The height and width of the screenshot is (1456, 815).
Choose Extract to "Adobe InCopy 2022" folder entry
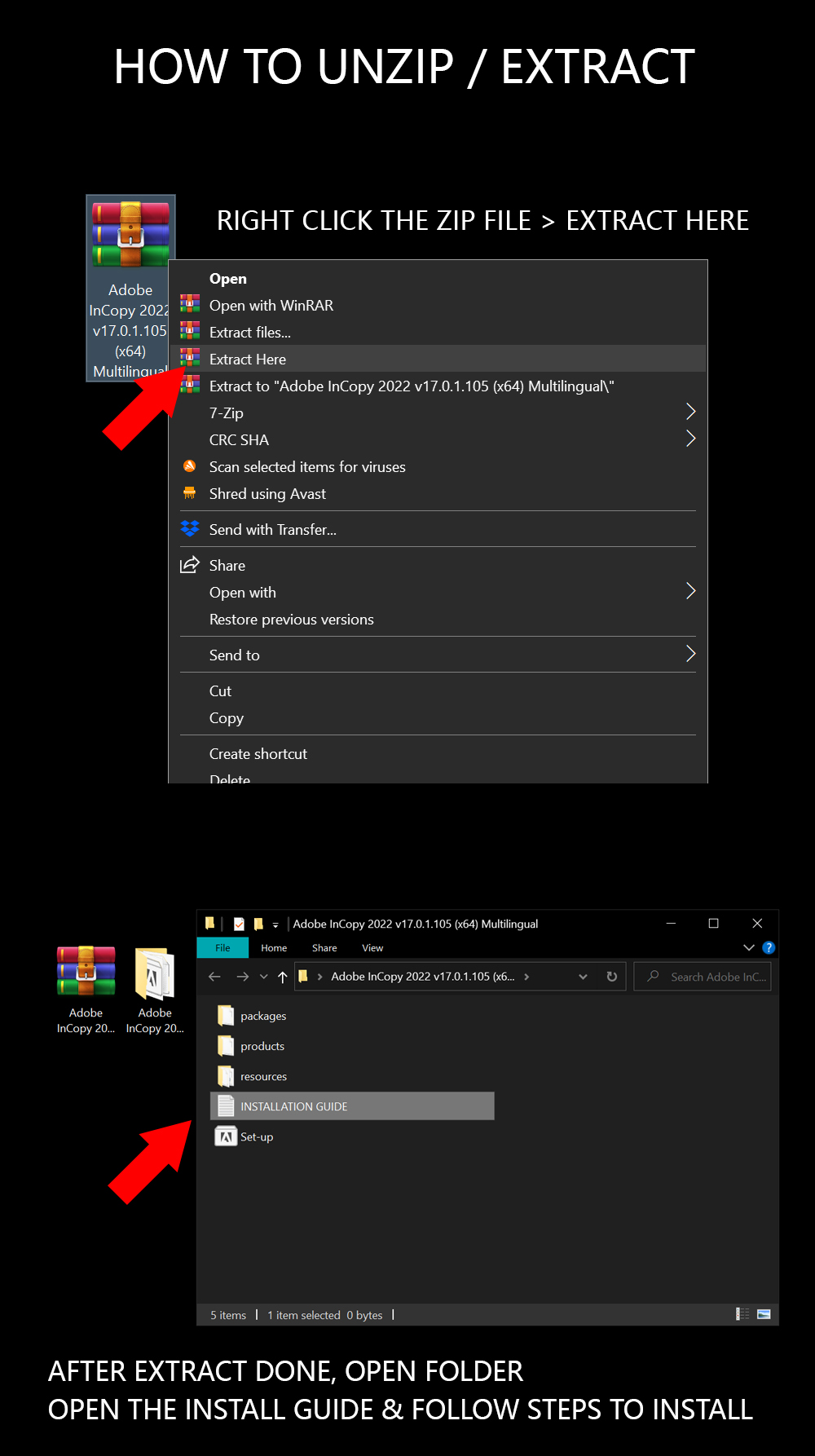(412, 386)
